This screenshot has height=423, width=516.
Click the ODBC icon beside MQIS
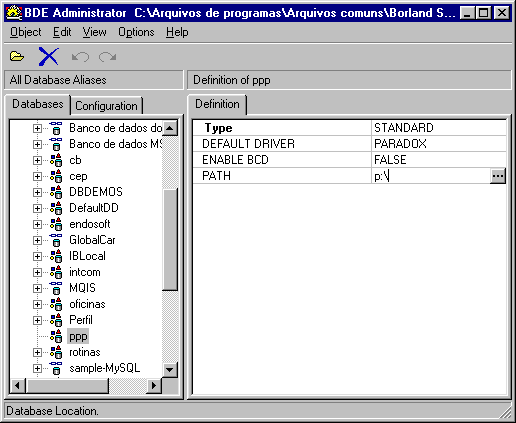[56, 288]
